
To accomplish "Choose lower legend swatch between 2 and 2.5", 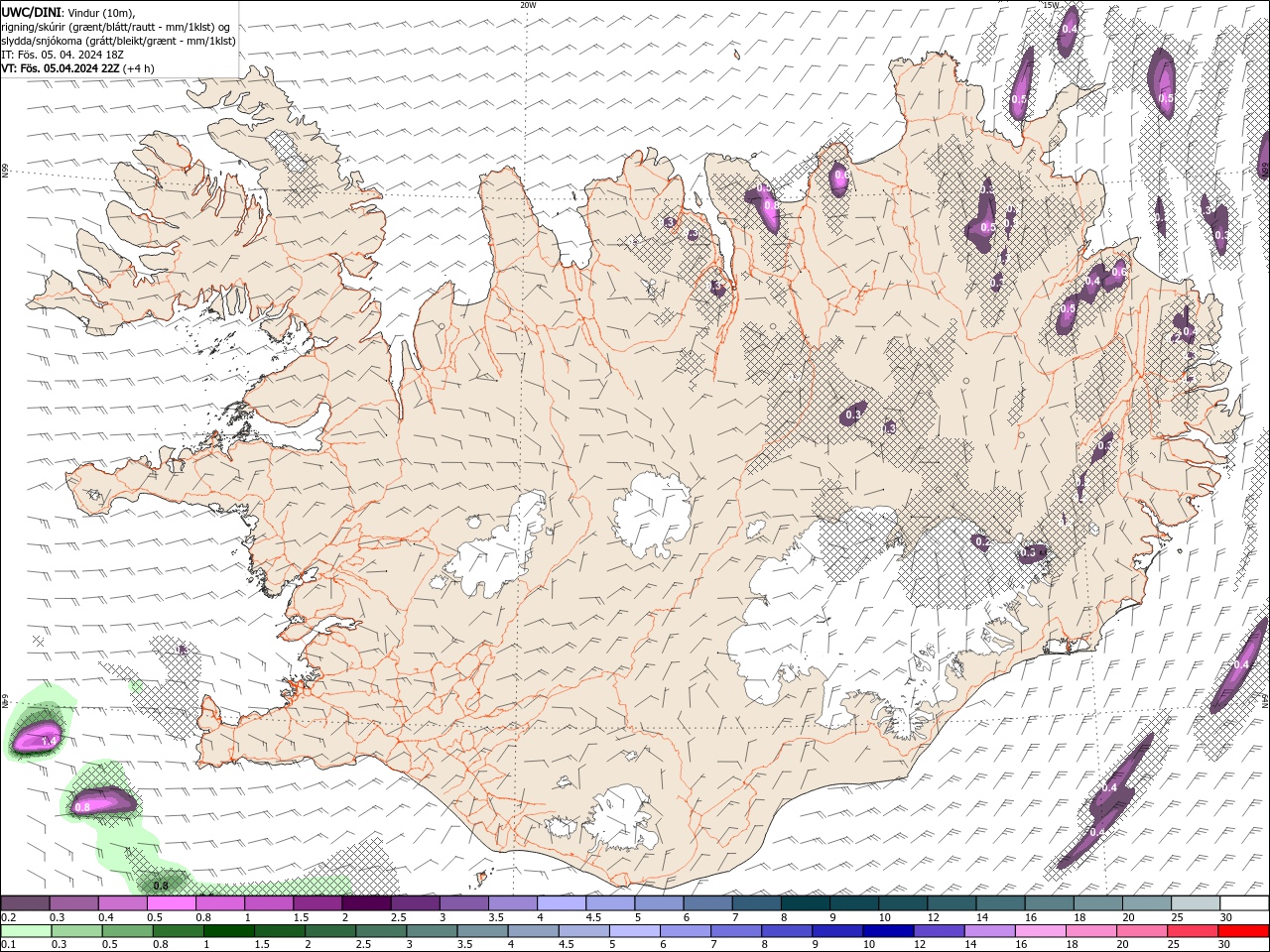I will point(330,931).
